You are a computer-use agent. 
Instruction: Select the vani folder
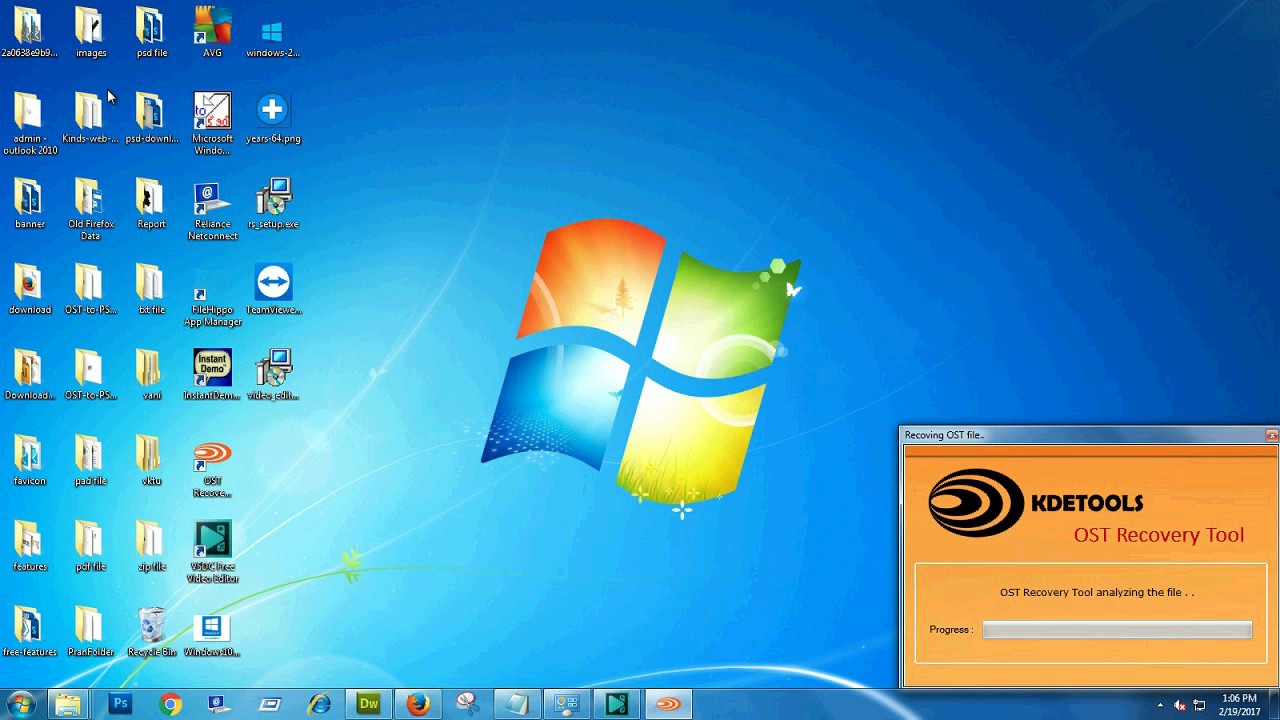151,375
